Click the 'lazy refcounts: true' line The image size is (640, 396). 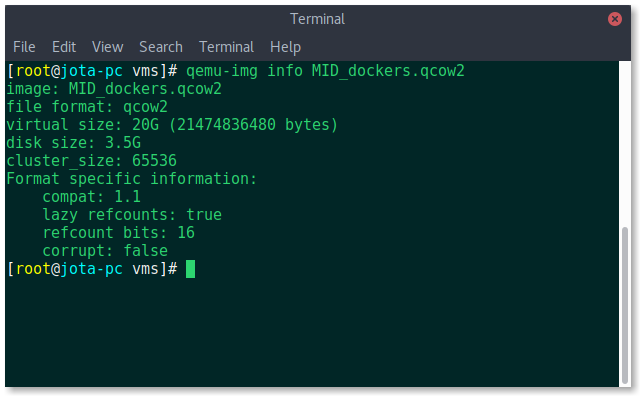[x=132, y=215]
